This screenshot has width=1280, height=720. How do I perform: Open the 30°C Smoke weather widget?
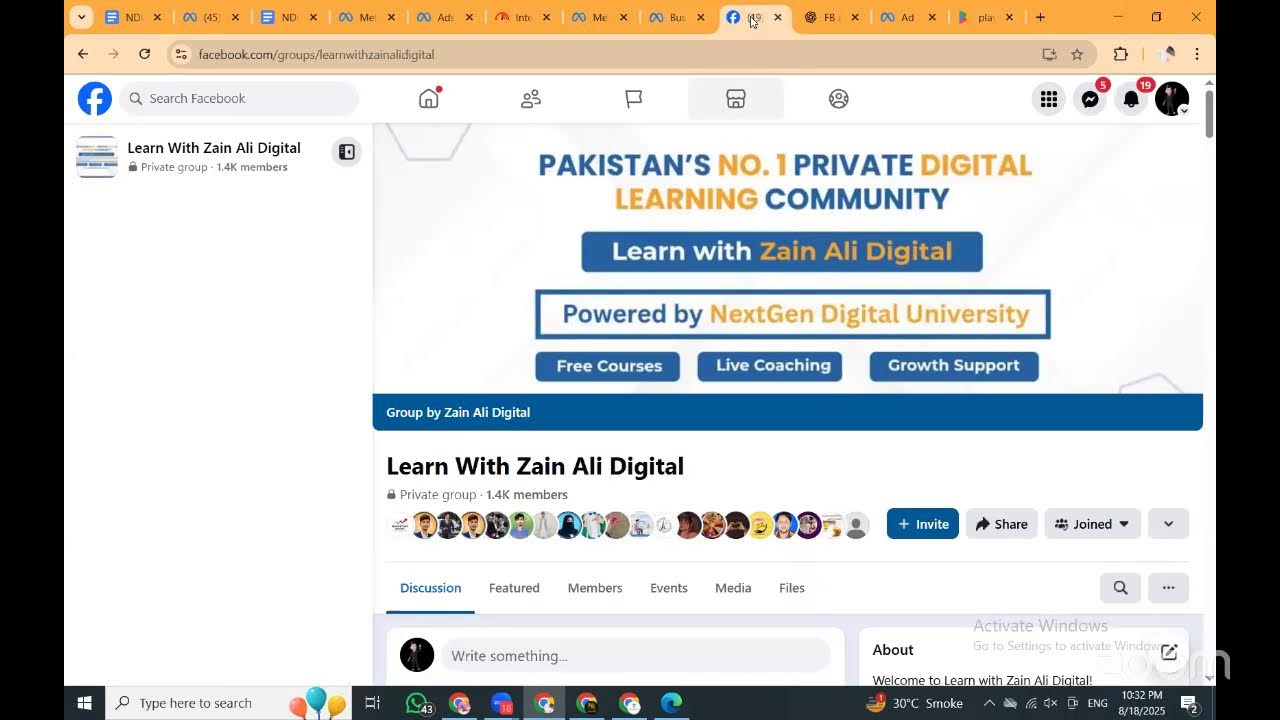tap(915, 703)
